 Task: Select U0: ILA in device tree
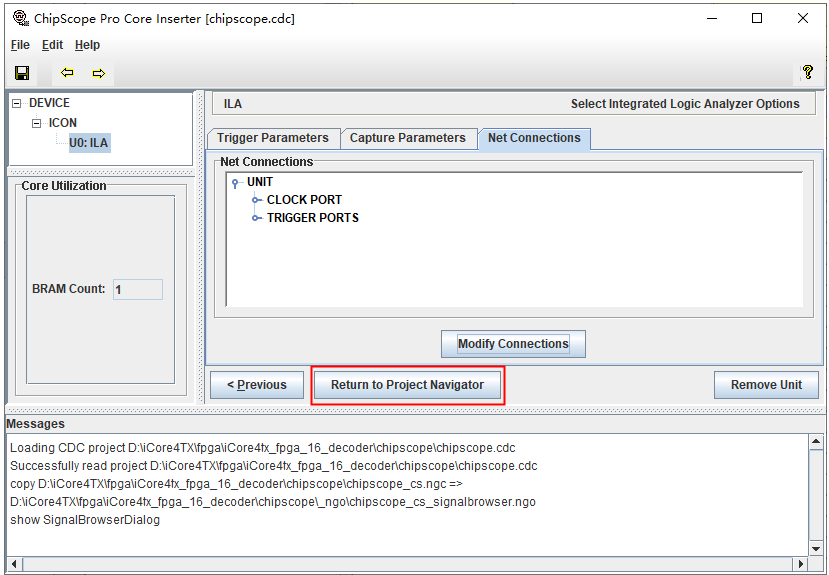[88, 143]
